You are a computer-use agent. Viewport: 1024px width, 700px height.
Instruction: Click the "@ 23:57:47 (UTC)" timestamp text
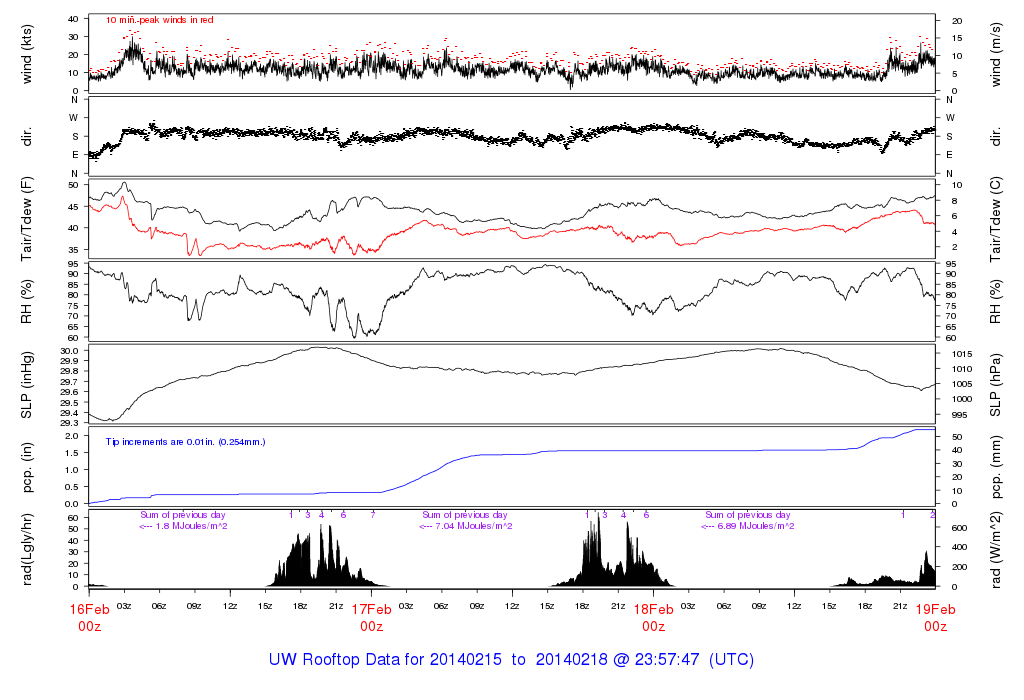point(683,660)
